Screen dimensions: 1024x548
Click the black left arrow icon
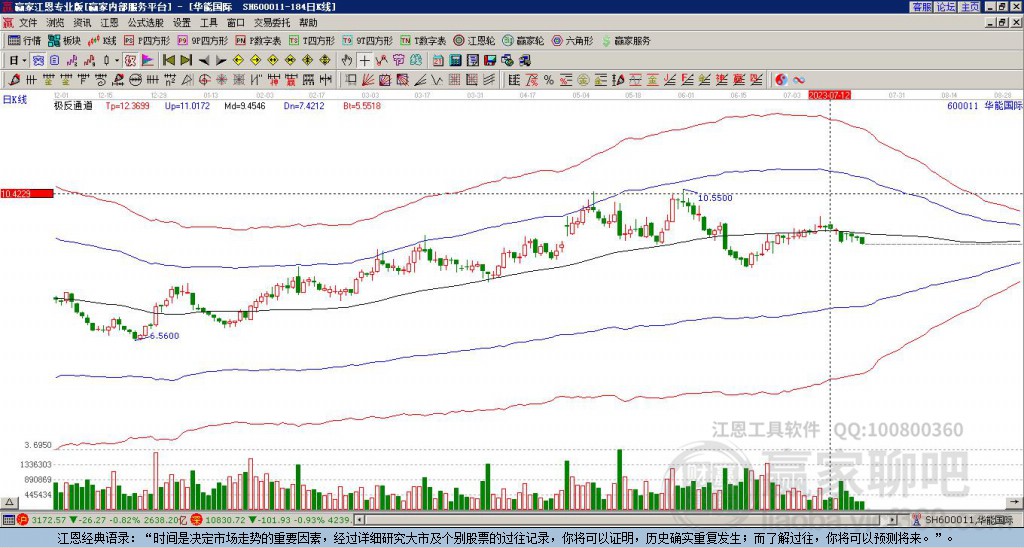[203, 61]
